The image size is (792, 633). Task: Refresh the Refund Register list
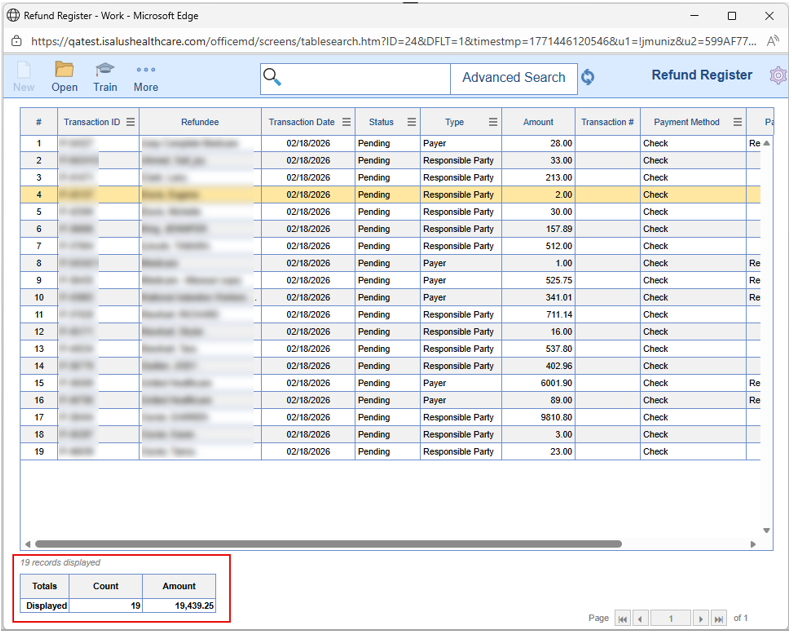pos(588,78)
